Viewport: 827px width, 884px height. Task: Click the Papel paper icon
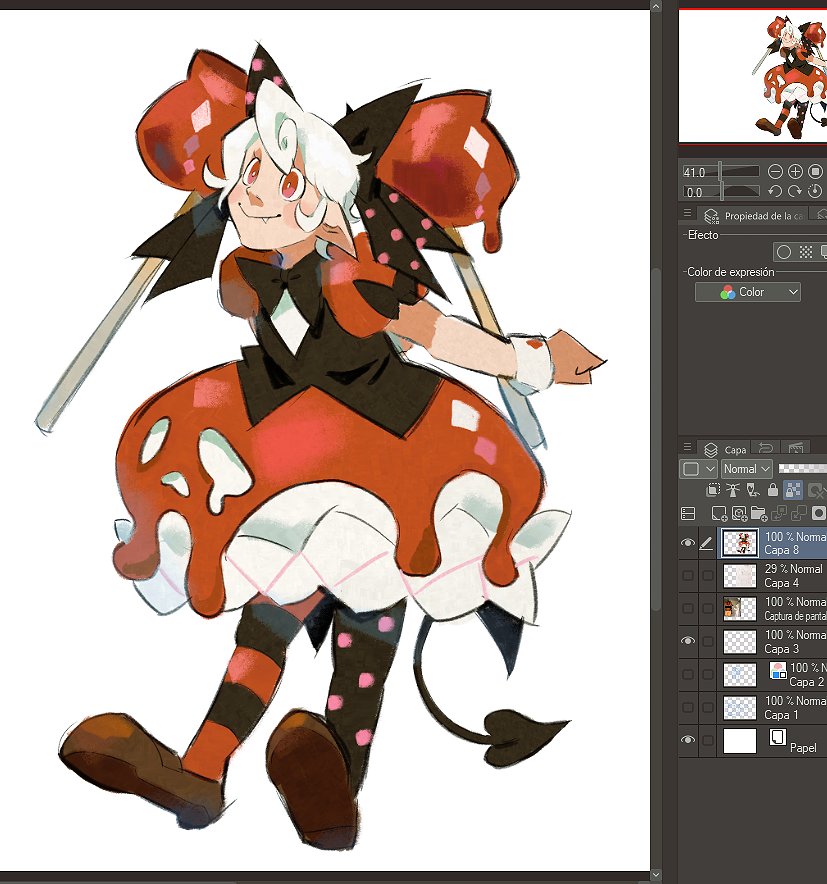click(778, 737)
